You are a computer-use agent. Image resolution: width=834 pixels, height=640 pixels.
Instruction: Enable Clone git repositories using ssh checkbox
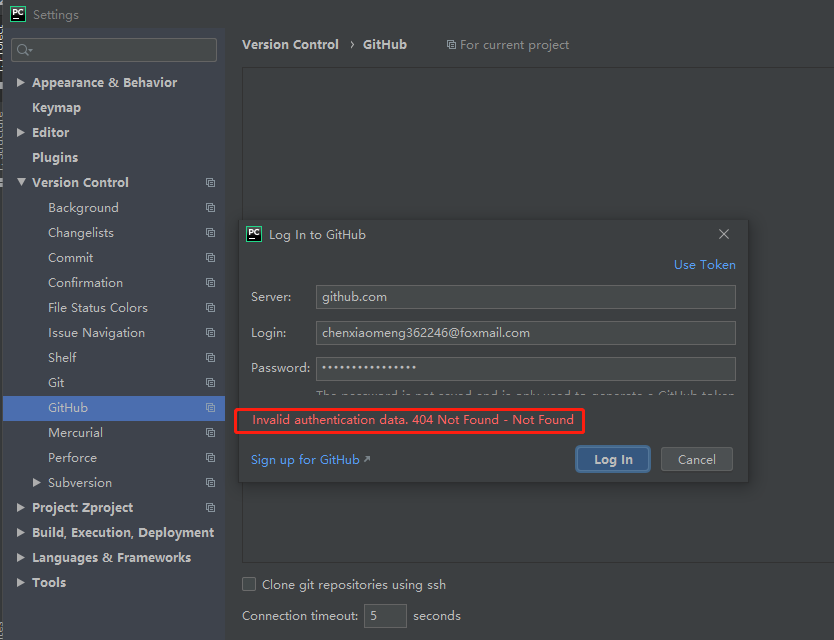tap(249, 584)
